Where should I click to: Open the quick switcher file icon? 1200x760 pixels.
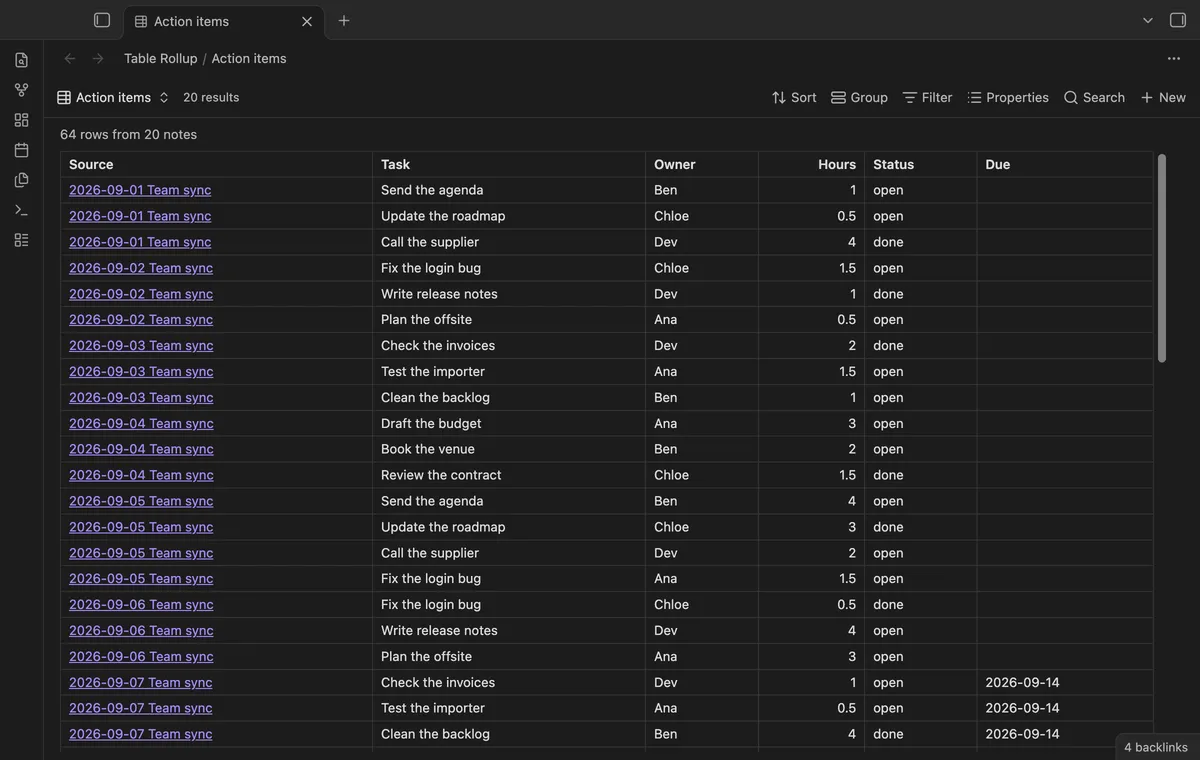tap(21, 60)
